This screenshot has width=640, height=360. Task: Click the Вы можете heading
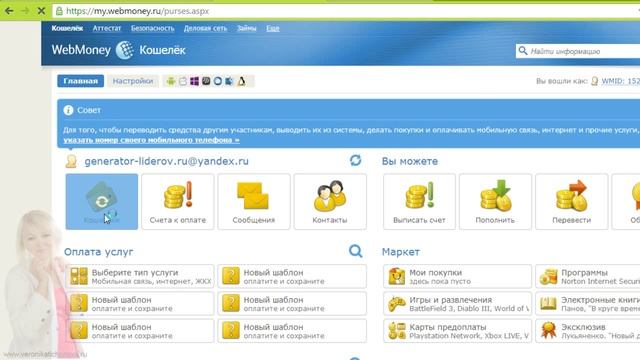click(410, 161)
